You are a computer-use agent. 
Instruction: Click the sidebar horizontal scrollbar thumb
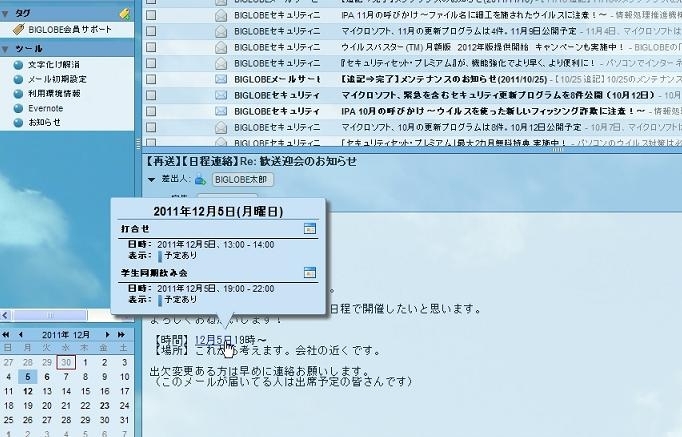[50, 315]
